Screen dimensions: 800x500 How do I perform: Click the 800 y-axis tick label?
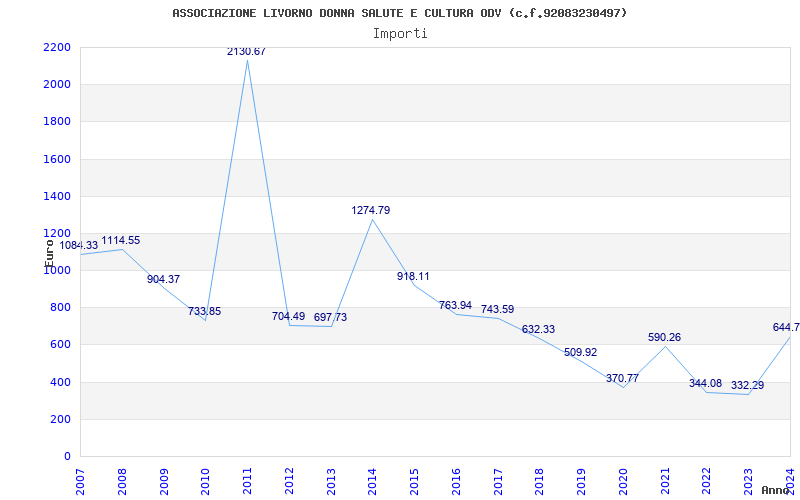click(60, 308)
